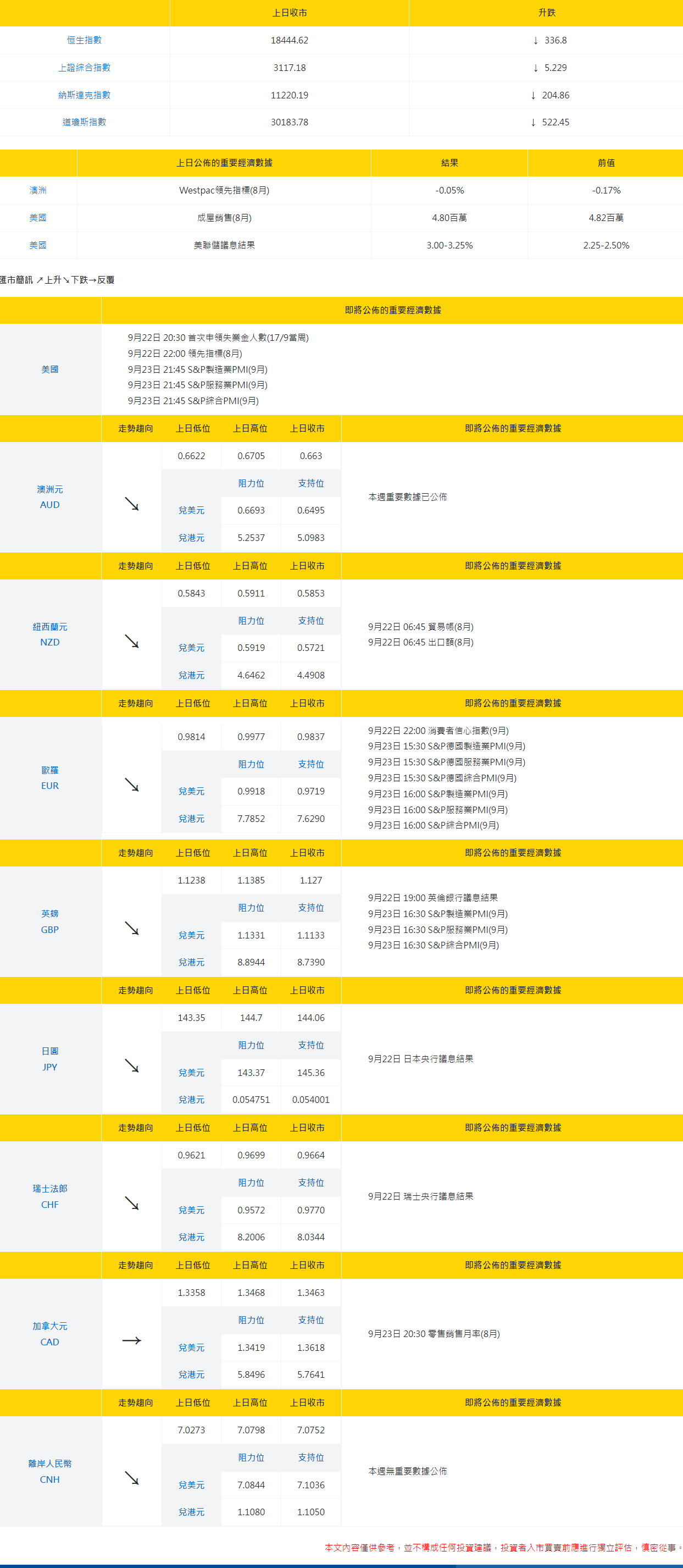Screen dimensions: 683x1568
Task: Click the CNH downward trend arrow
Action: [131, 1478]
